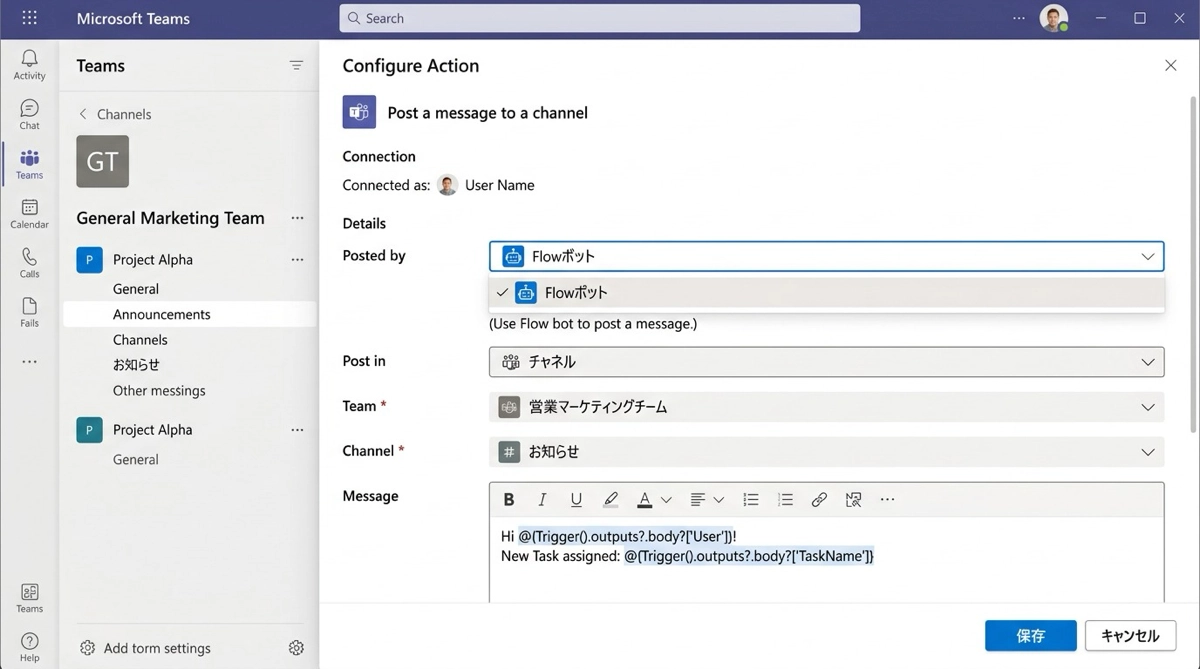The image size is (1200, 669).
Task: Open the Activity bell in sidebar
Action: click(29, 65)
